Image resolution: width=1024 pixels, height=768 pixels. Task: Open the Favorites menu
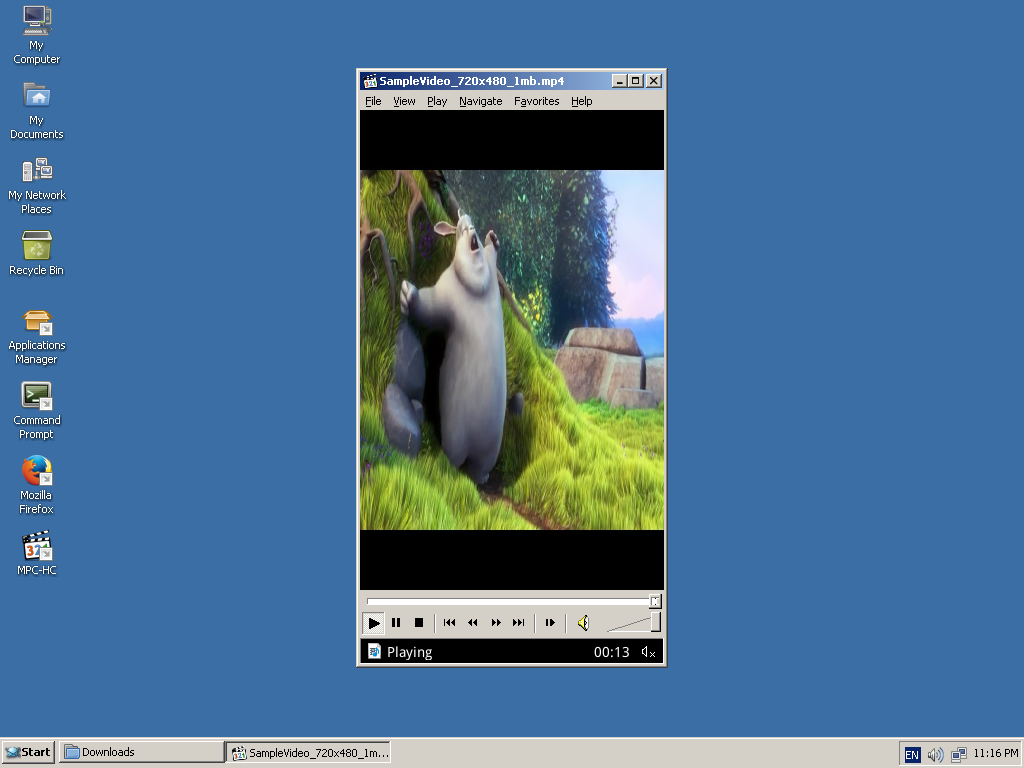tap(536, 101)
